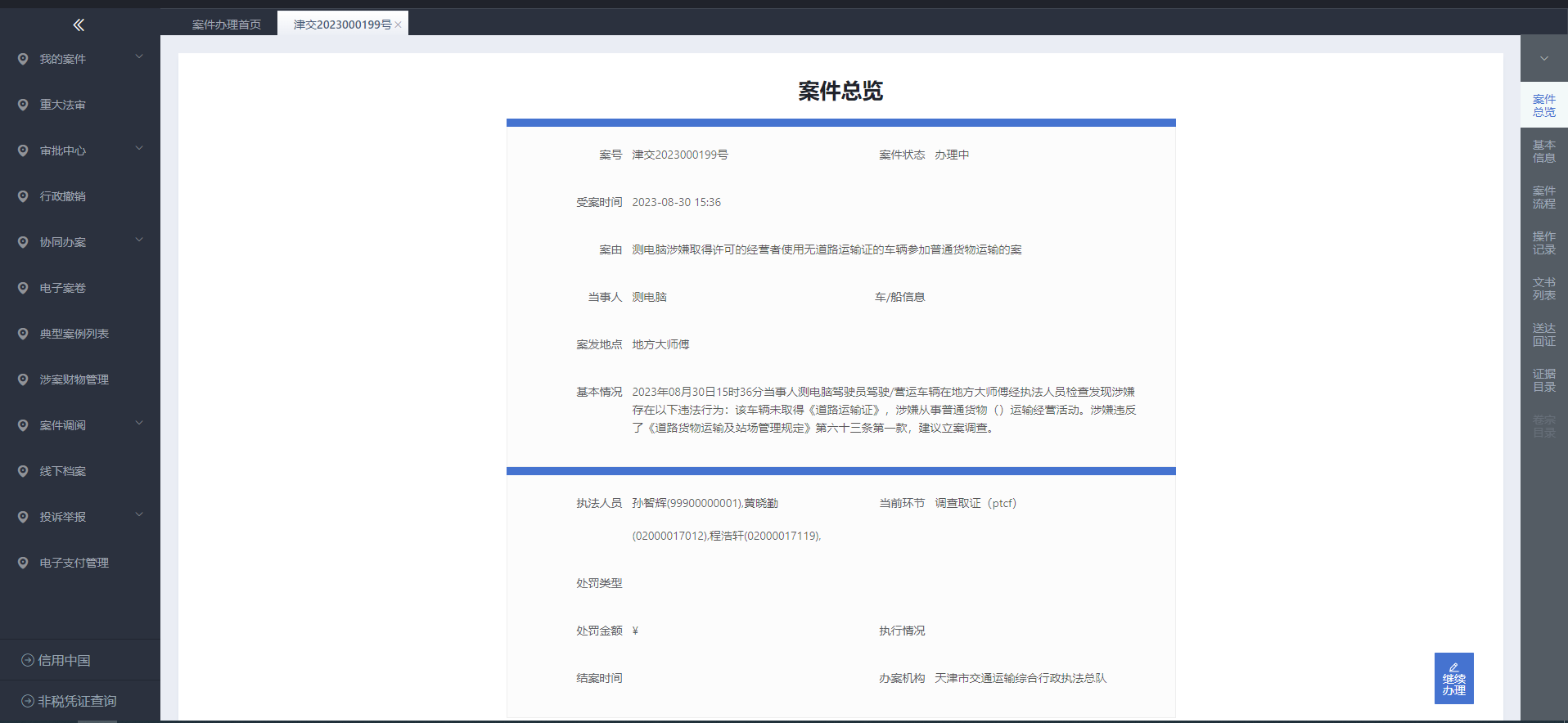Jump to 案件总览 section
The height and width of the screenshot is (723, 1568).
click(x=1544, y=106)
